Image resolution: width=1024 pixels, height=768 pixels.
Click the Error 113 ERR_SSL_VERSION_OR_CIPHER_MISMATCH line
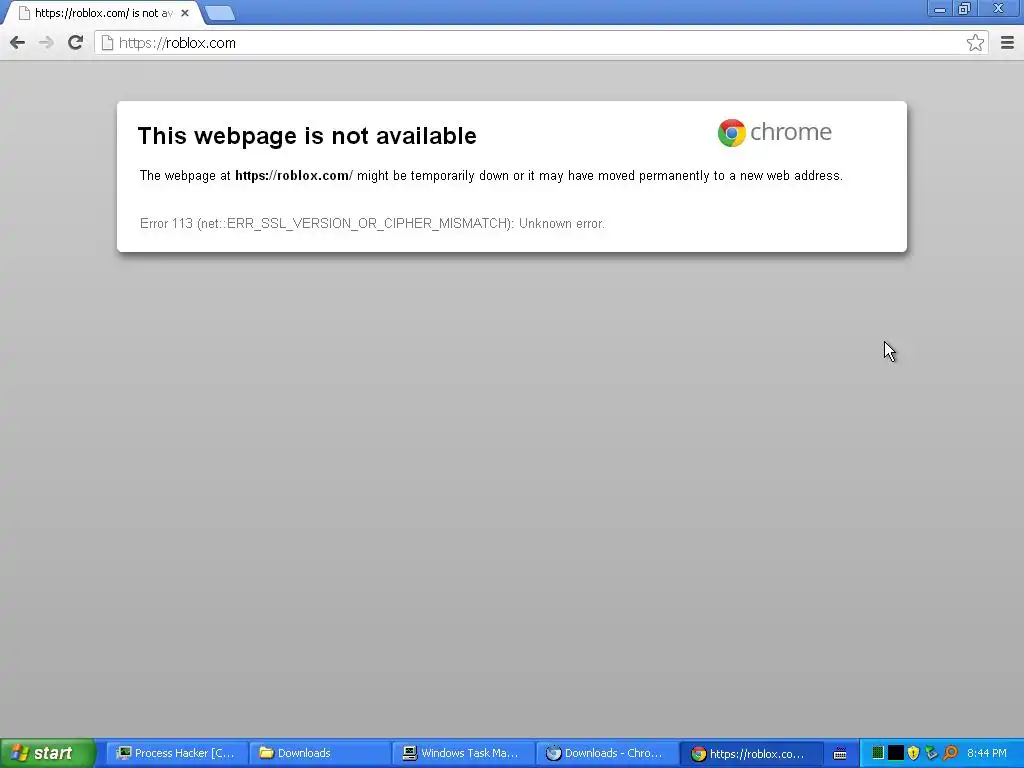click(x=372, y=223)
